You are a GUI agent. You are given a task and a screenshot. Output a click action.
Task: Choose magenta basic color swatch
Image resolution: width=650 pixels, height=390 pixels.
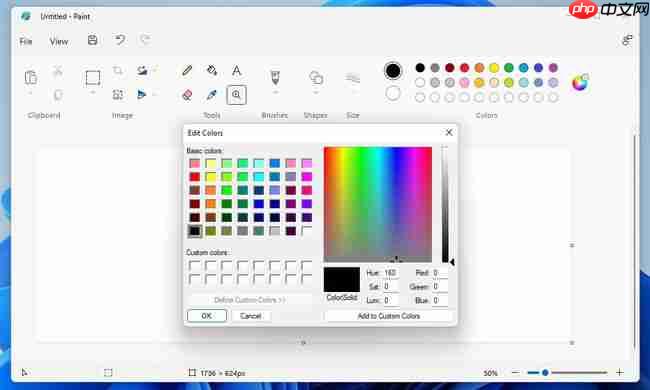(307, 177)
